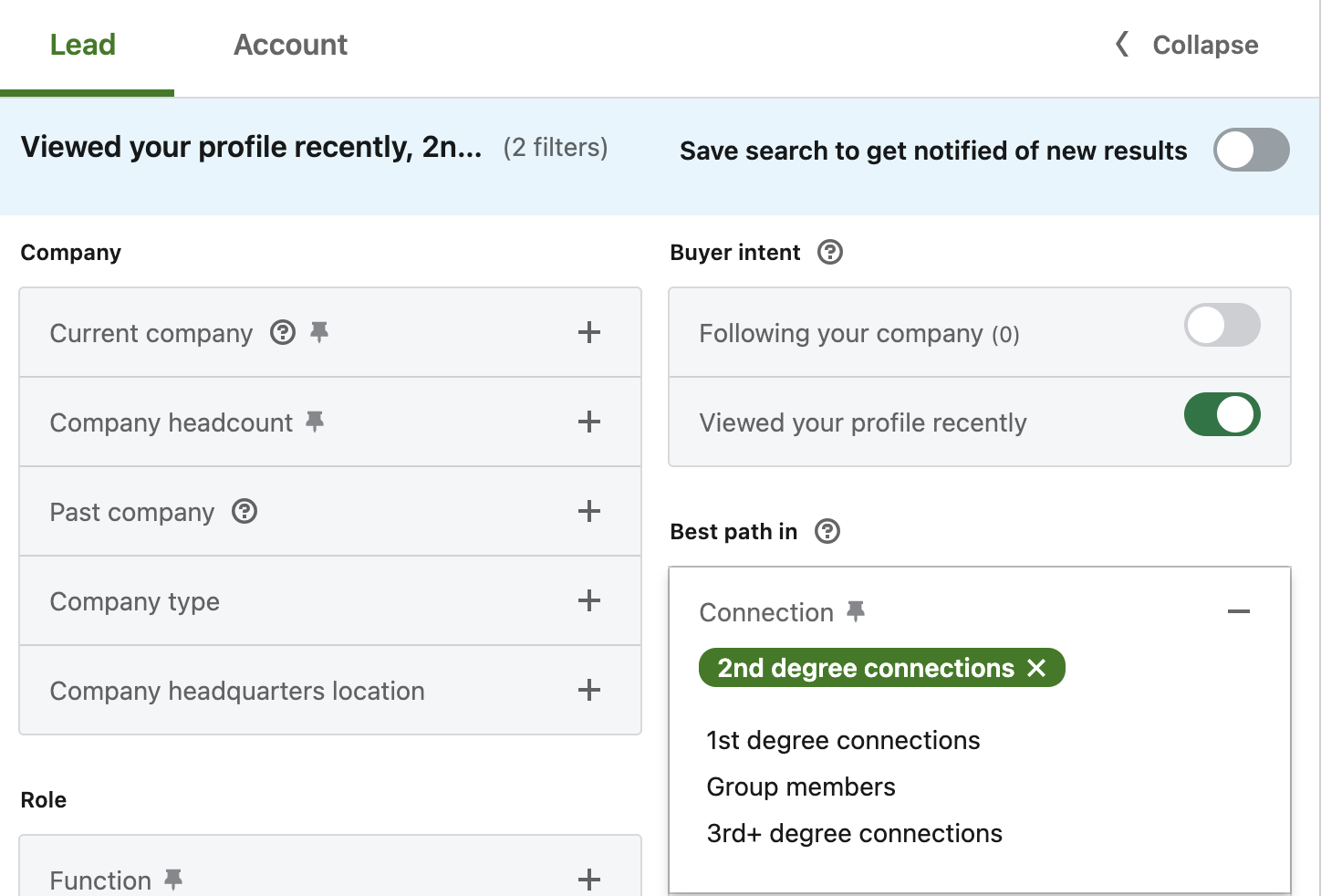This screenshot has height=896, width=1321.
Task: Collapse the Connection filter section
Action: click(1239, 611)
